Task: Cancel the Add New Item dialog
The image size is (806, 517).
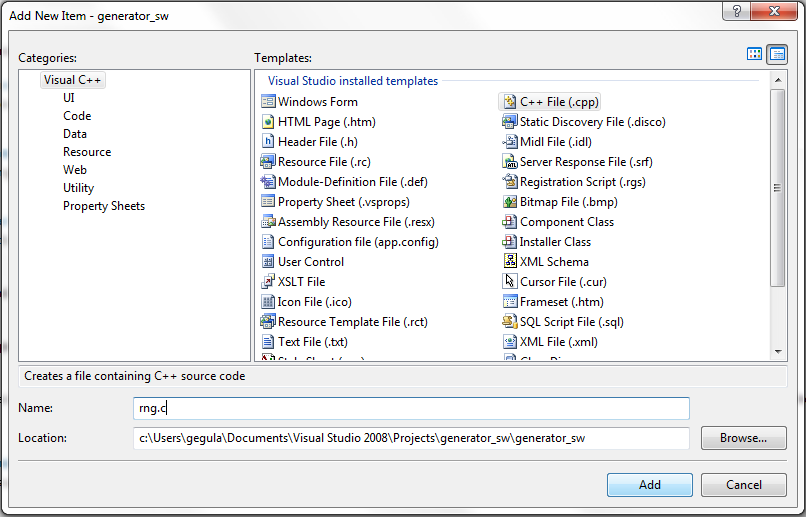Action: click(x=744, y=485)
